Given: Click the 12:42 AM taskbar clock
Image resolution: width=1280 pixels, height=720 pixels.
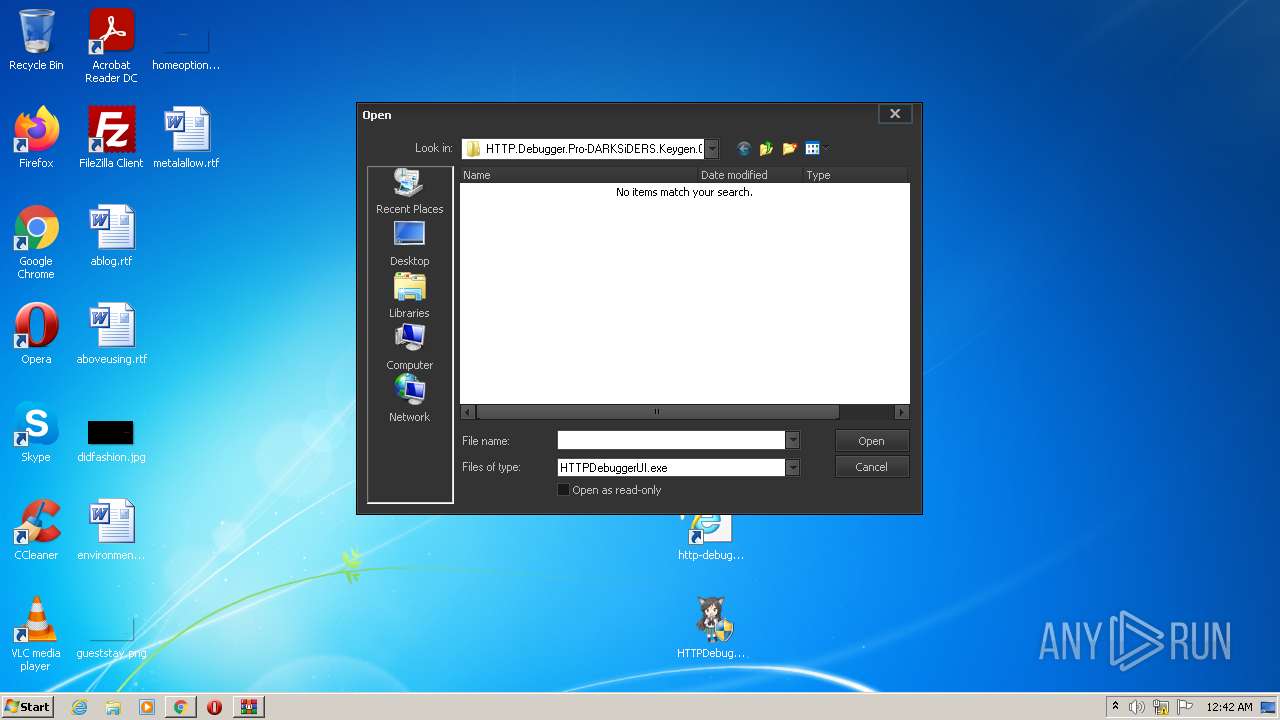Looking at the screenshot, I should click(1229, 707).
